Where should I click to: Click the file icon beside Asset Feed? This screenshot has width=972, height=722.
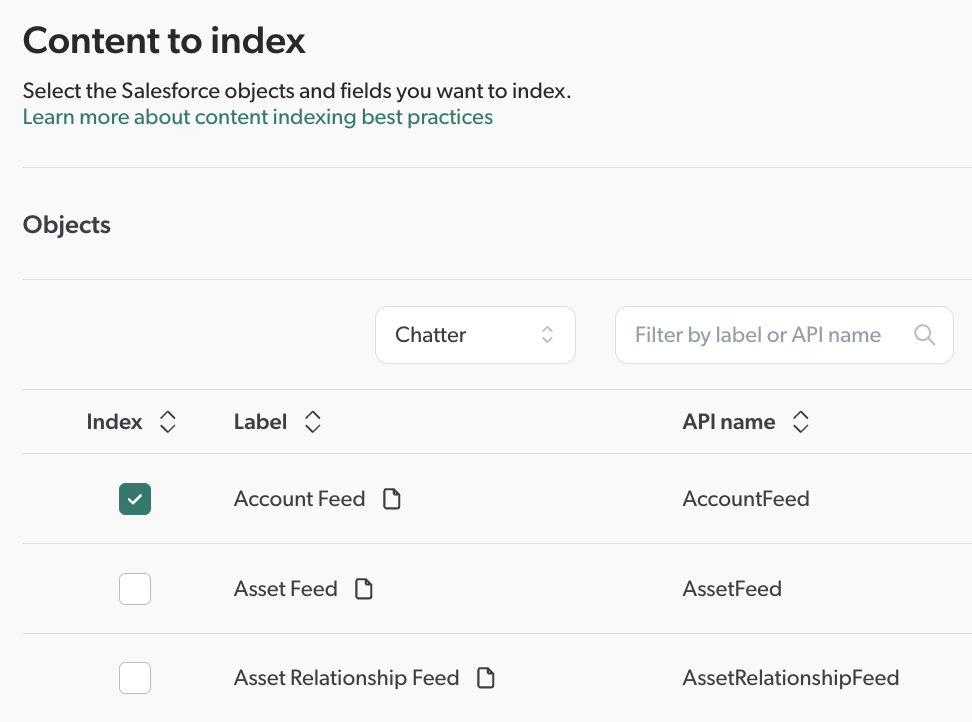(364, 588)
